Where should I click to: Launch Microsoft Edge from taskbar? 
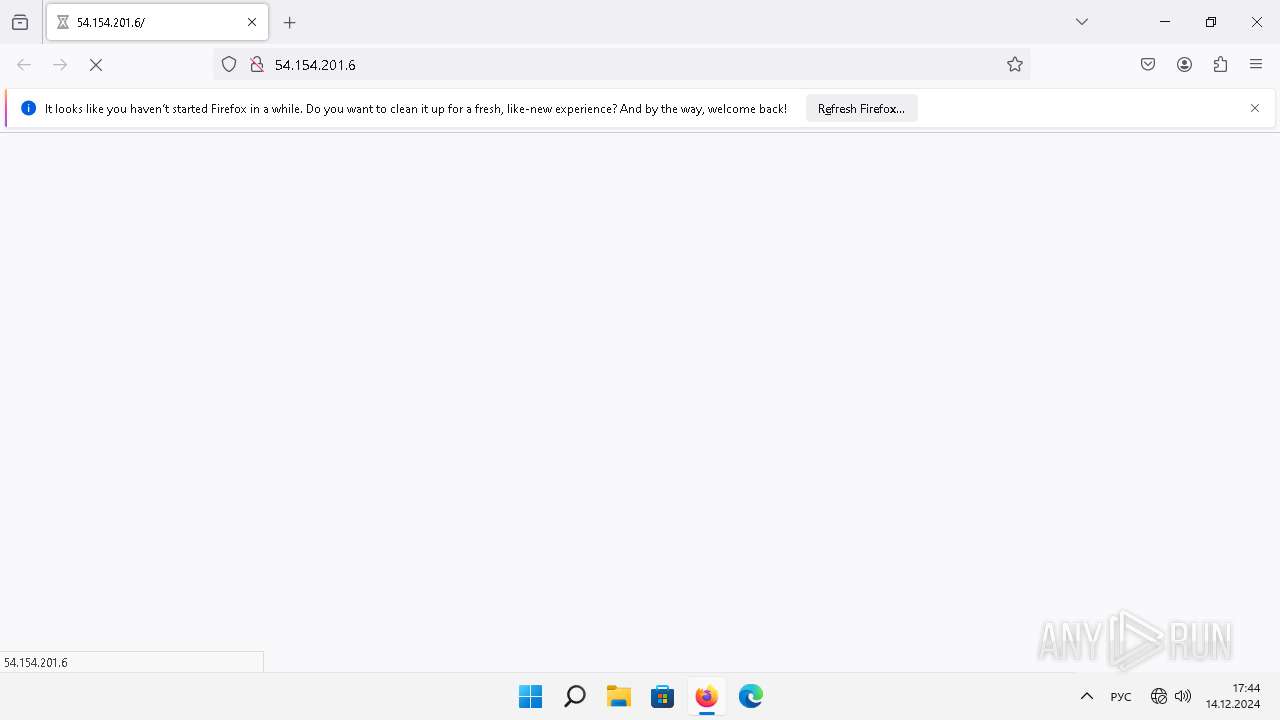pos(750,696)
